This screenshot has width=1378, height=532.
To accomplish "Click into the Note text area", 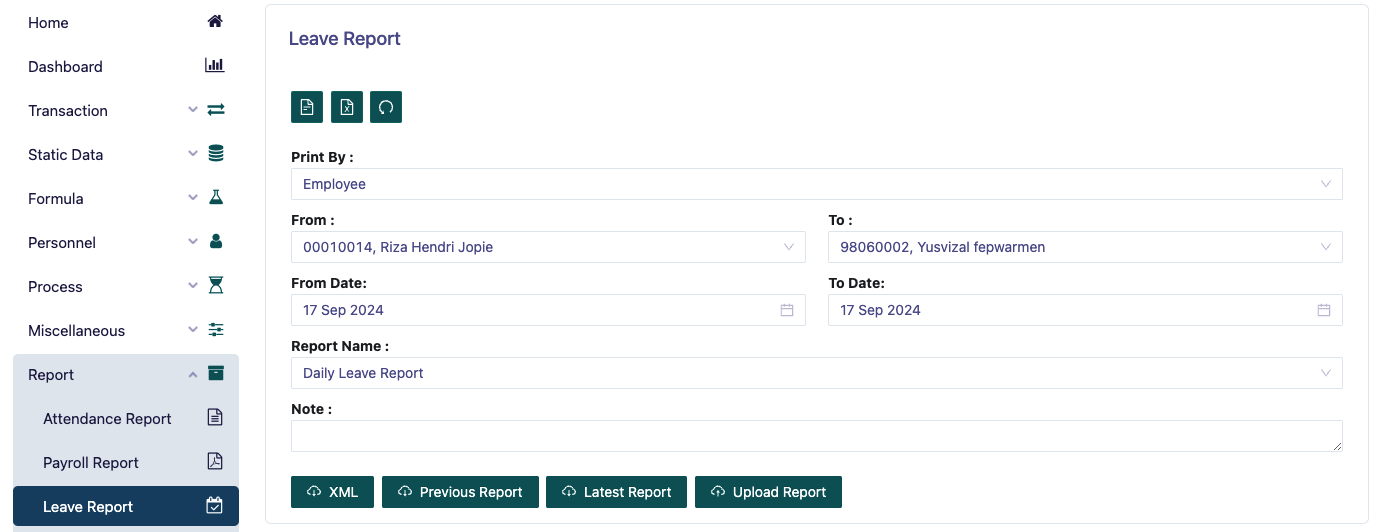I will (x=816, y=436).
